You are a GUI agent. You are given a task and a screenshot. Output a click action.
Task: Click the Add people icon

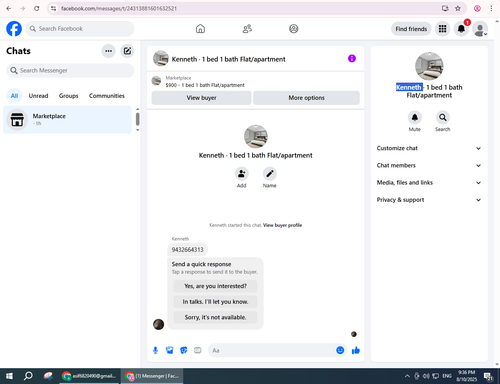click(x=242, y=174)
